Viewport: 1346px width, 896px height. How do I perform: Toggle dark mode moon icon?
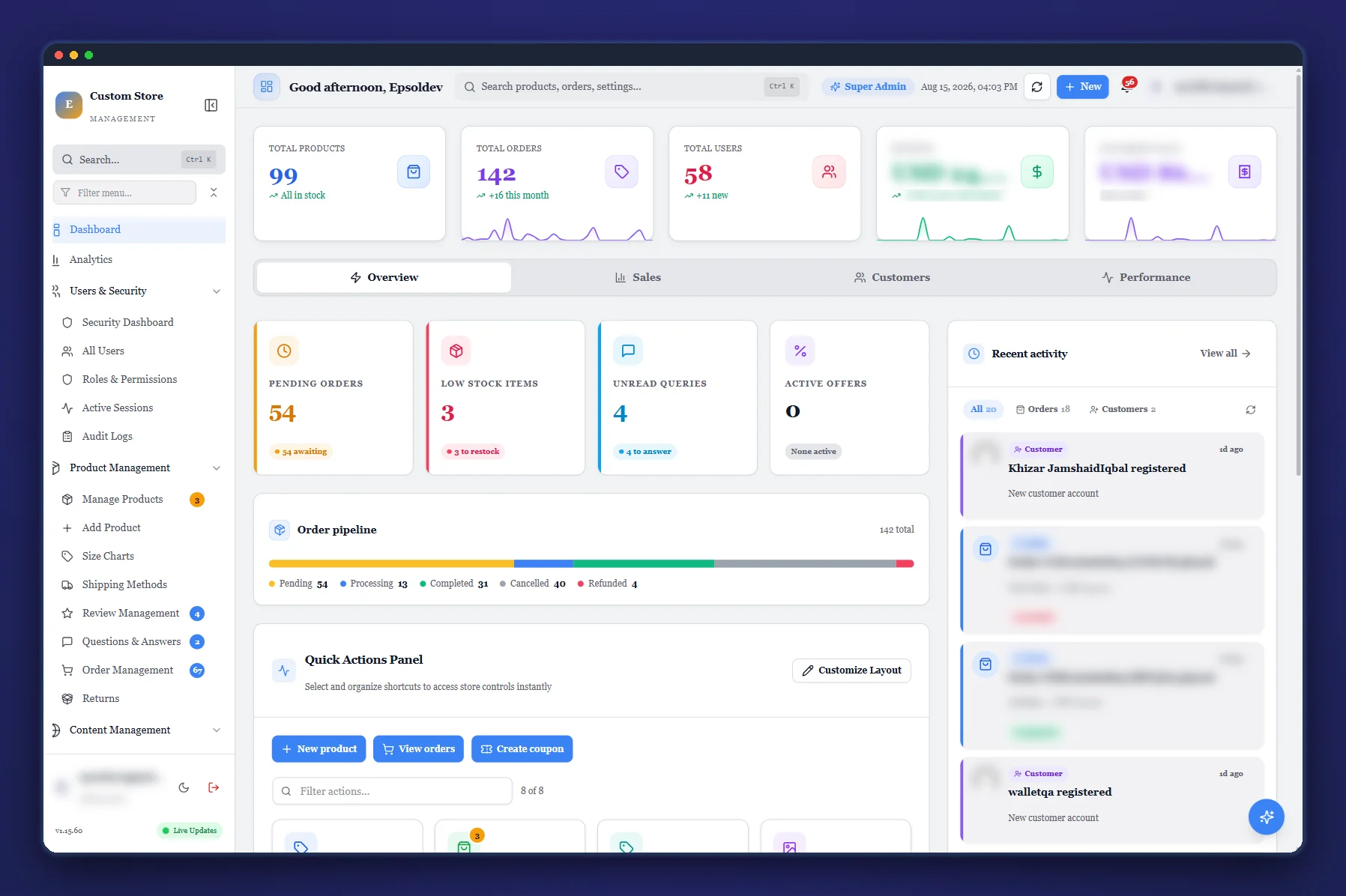click(184, 787)
